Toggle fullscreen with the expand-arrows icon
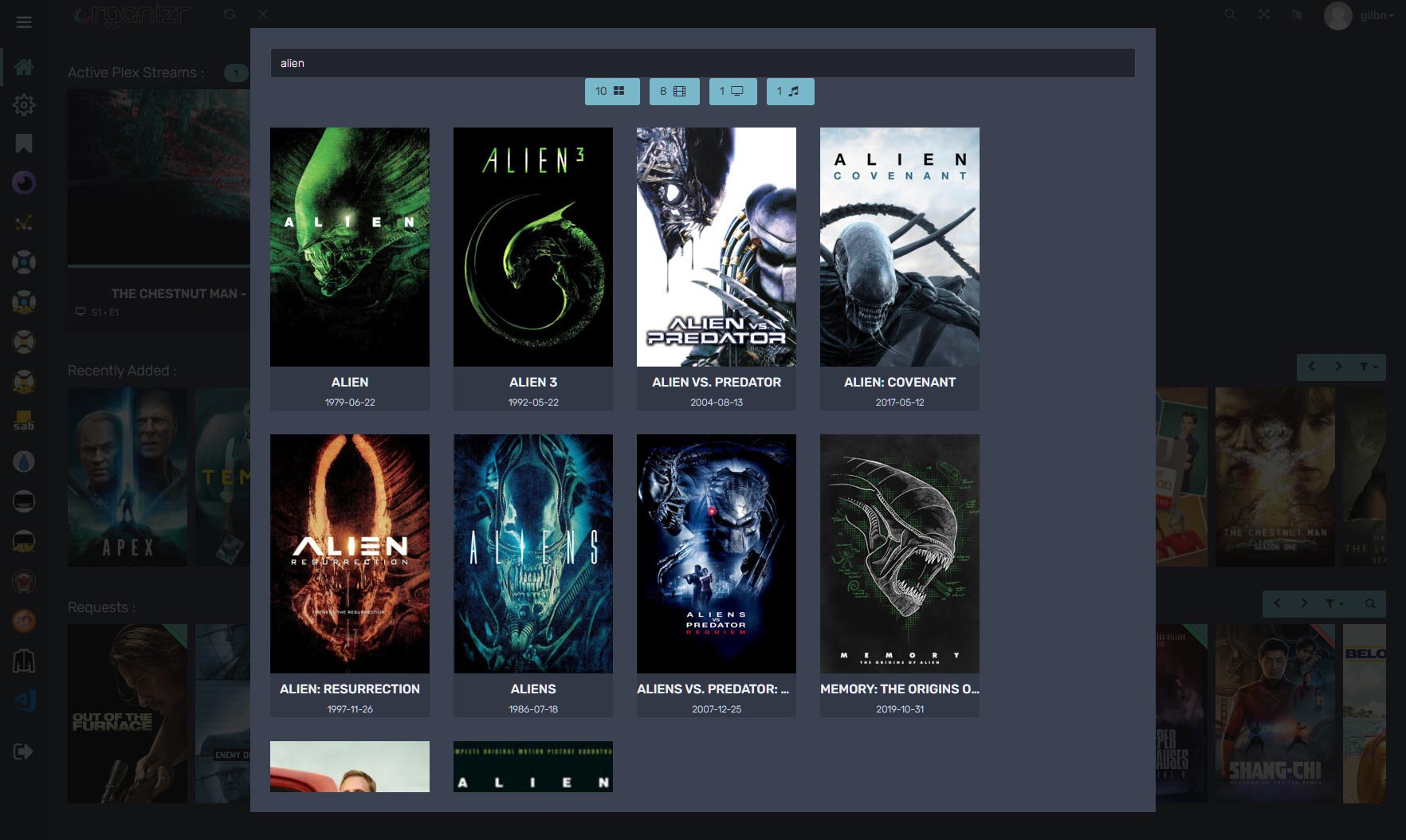The height and width of the screenshot is (840, 1406). [1264, 14]
